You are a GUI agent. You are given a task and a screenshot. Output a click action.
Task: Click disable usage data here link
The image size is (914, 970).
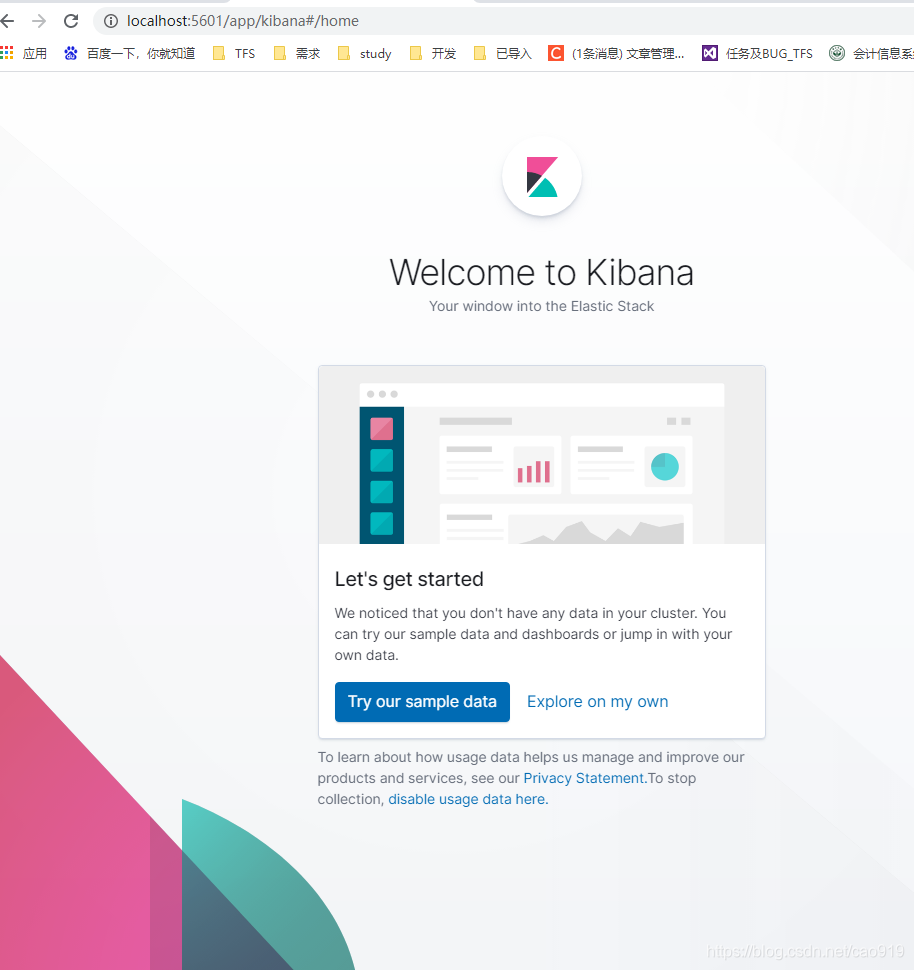(x=468, y=799)
